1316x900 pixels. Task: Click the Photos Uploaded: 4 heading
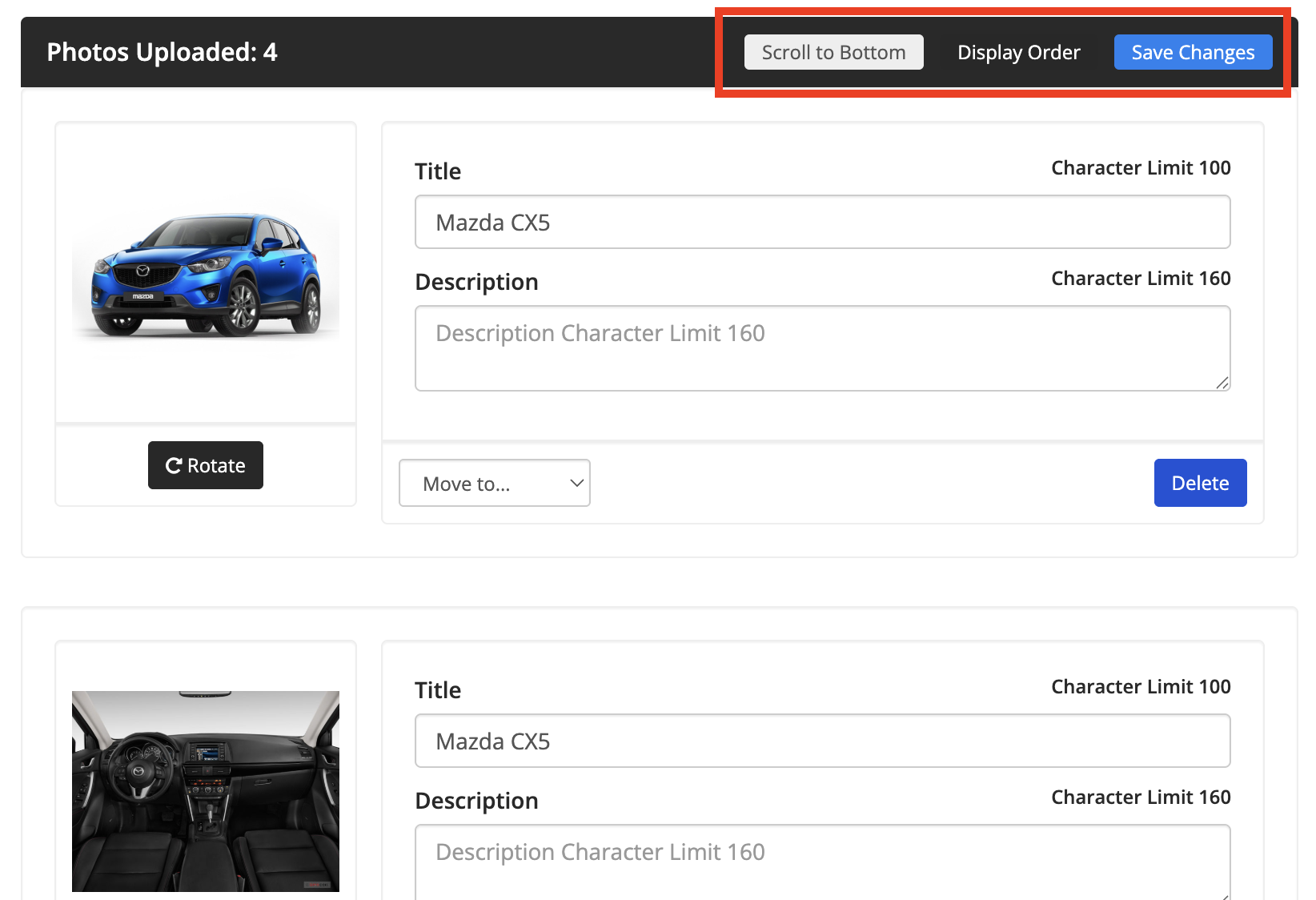(x=162, y=52)
